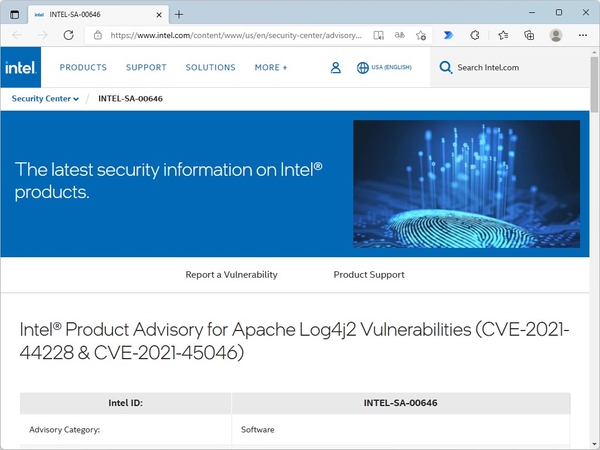Open the favorites list
Image resolution: width=600 pixels, height=450 pixels.
[x=503, y=35]
